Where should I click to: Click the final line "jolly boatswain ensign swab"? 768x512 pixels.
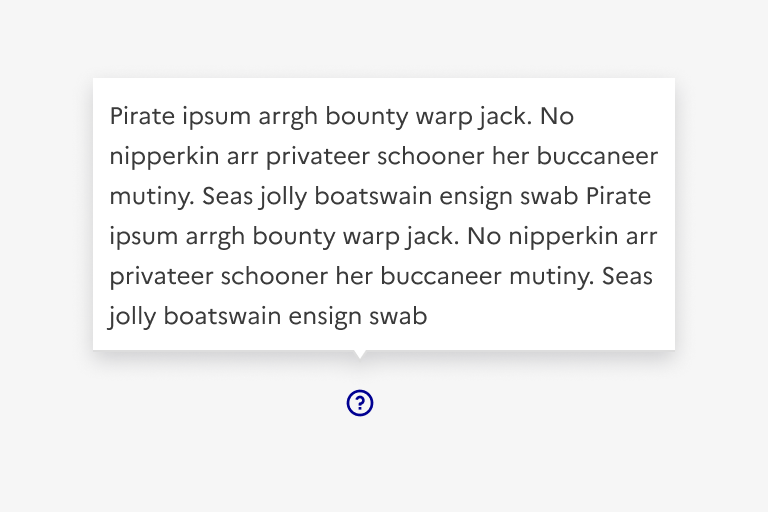pos(269,317)
